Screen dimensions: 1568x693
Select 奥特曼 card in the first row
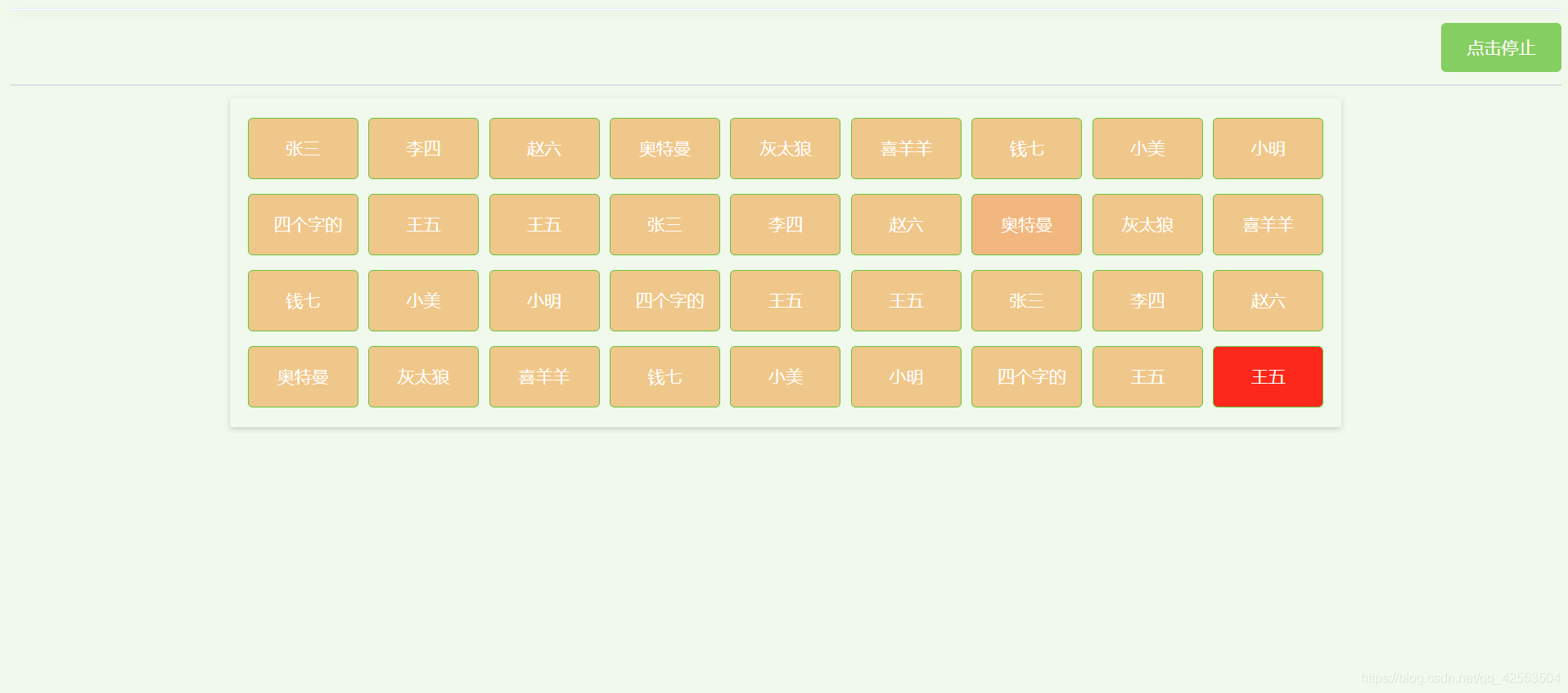(x=665, y=148)
